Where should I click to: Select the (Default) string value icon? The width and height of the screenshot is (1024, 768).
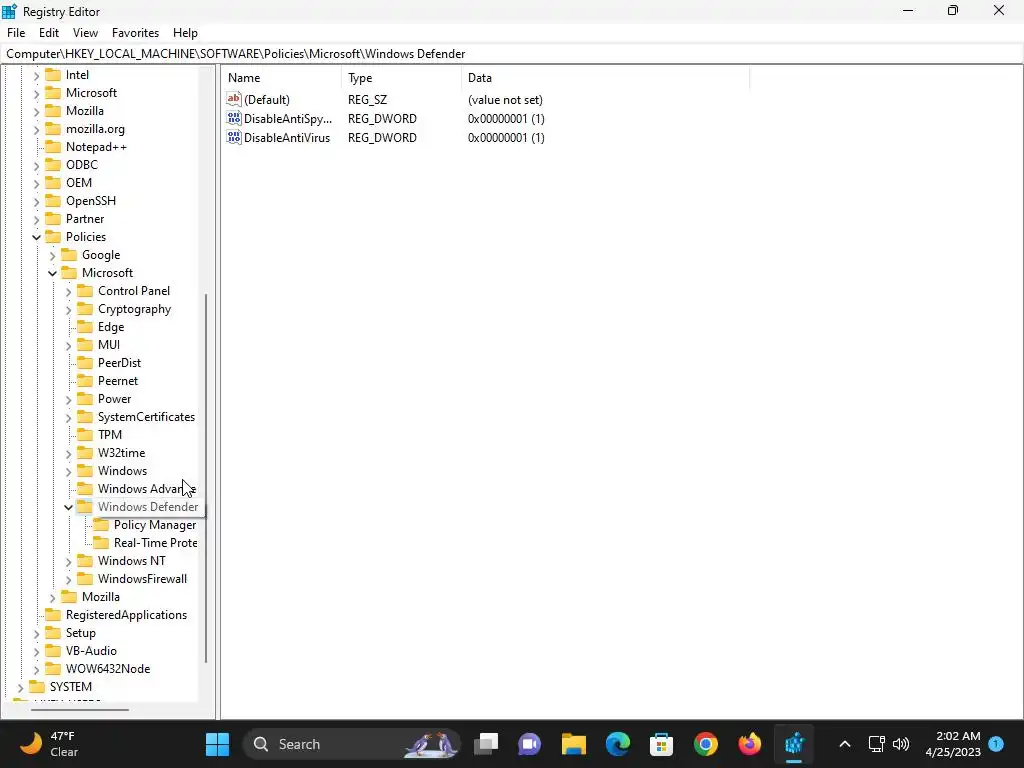[x=233, y=99]
